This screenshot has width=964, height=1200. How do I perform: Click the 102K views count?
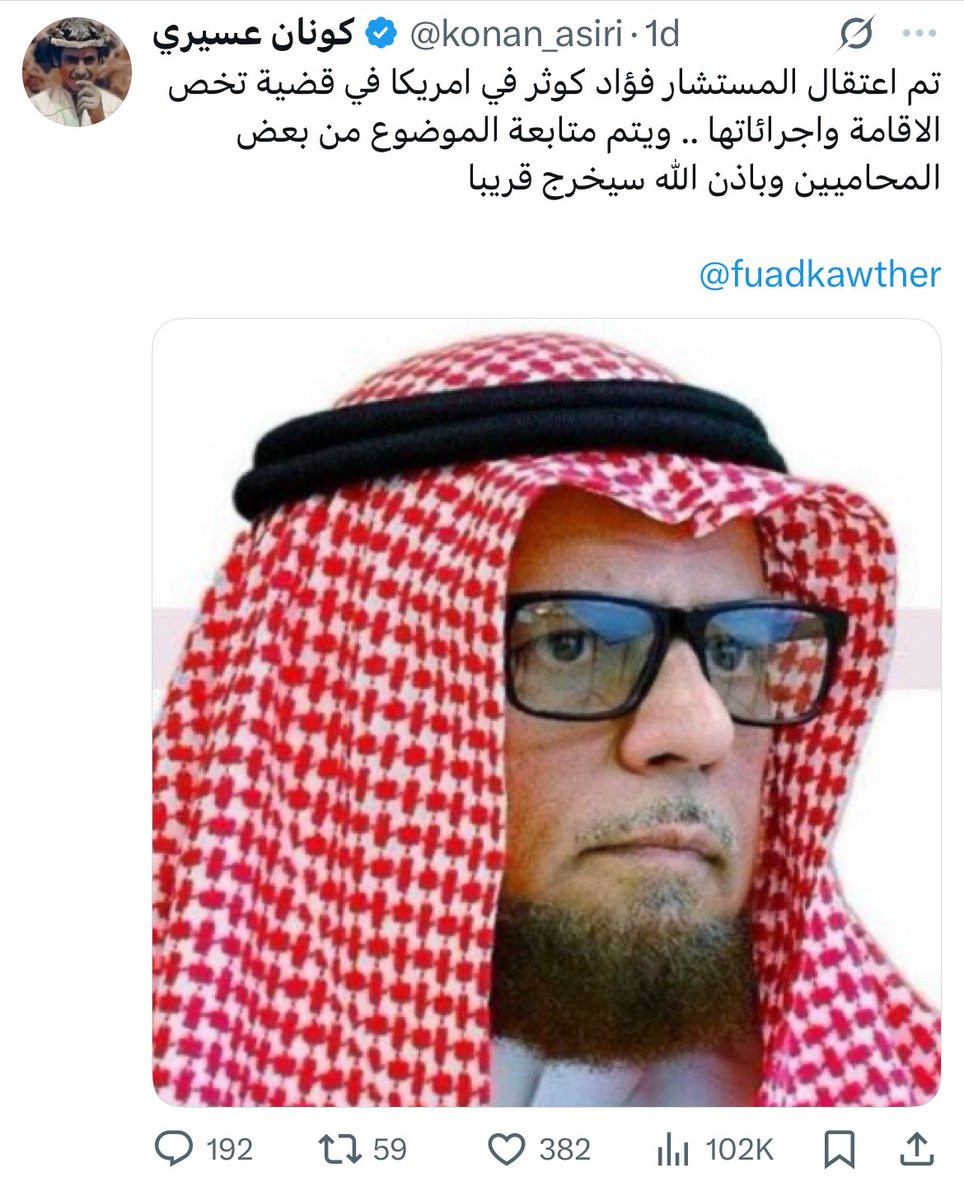[738, 1150]
